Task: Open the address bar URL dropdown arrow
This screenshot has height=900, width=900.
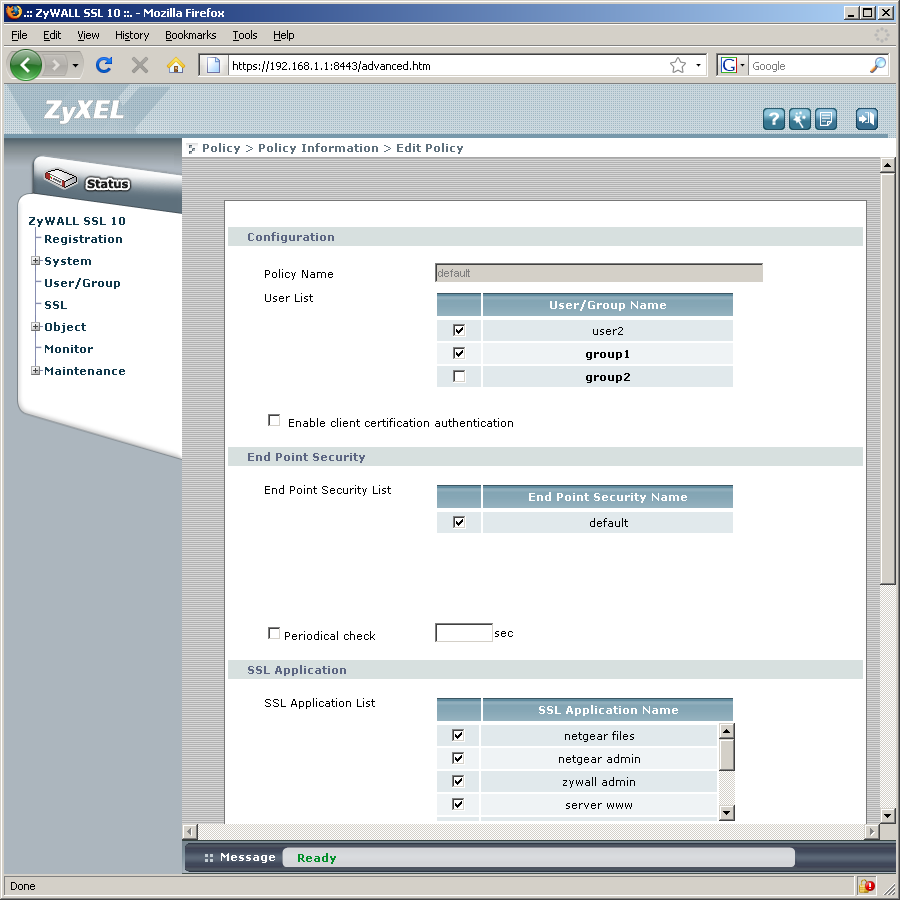Action: tap(698, 65)
